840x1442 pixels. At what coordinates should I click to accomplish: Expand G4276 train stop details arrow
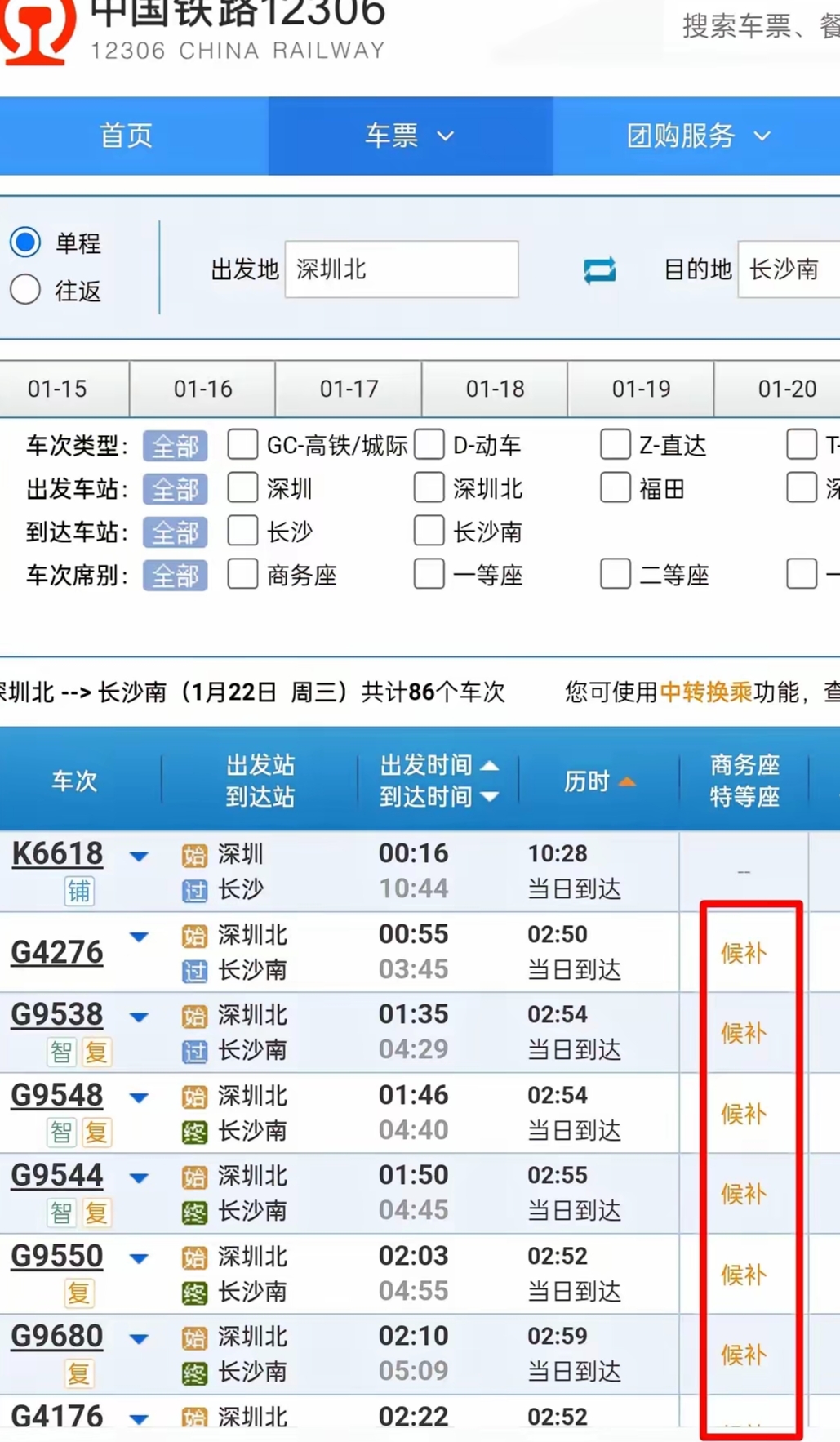pyautogui.click(x=139, y=937)
